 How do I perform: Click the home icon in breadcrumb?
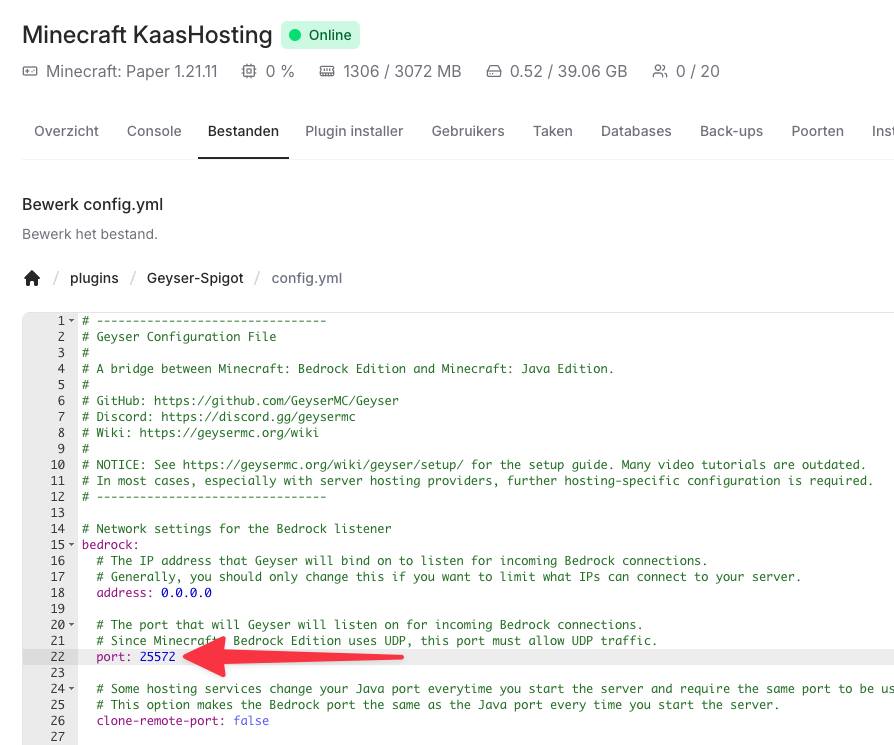click(x=32, y=278)
